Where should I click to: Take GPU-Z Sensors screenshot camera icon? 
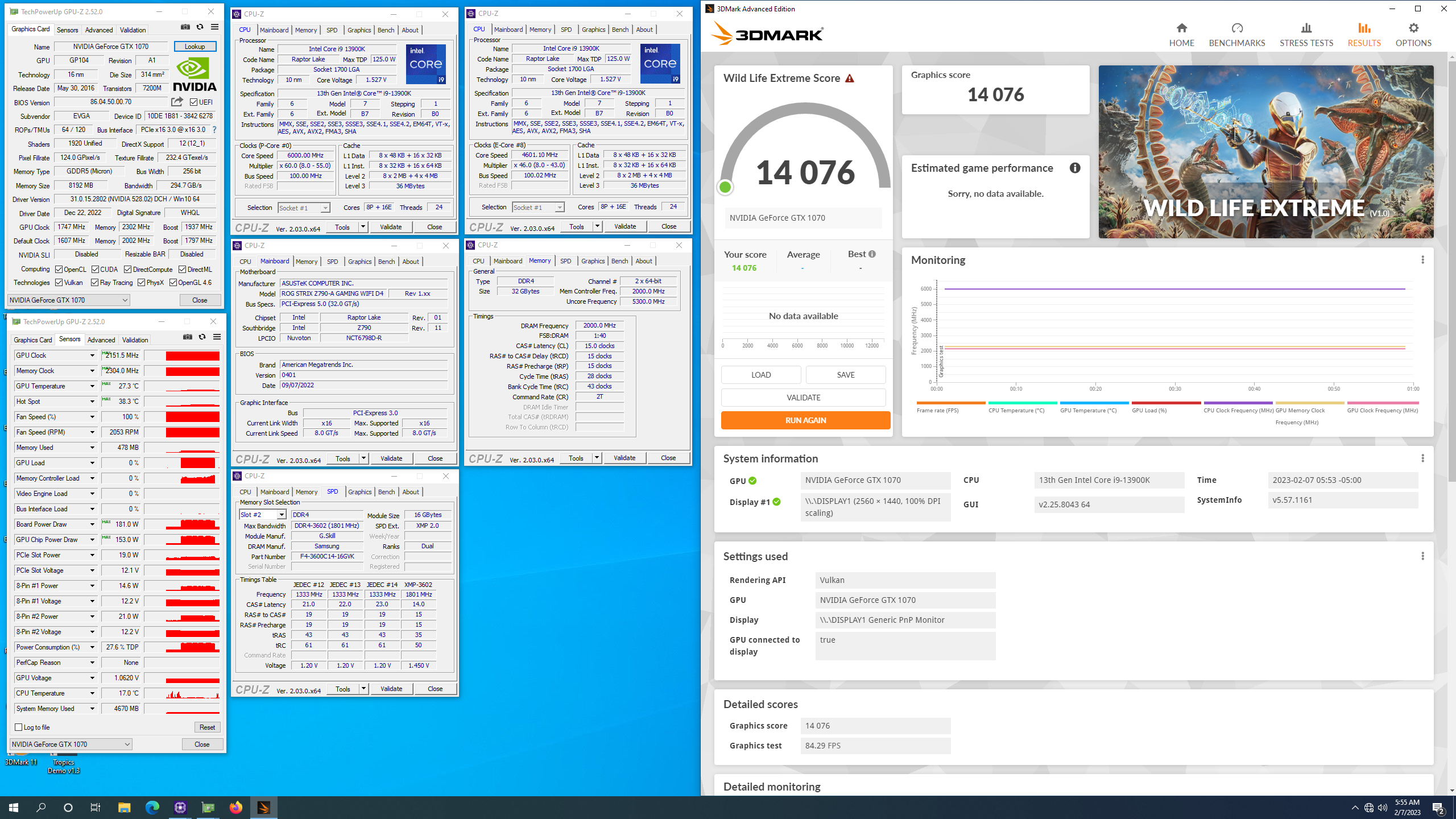click(x=188, y=337)
